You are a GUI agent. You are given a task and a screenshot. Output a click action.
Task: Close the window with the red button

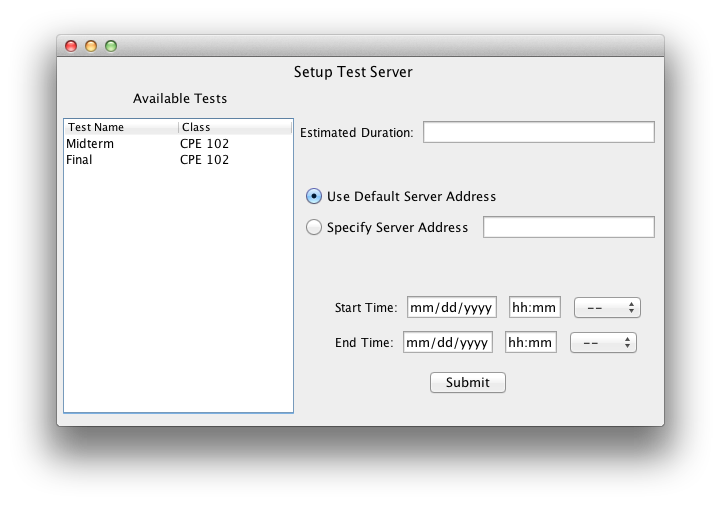pos(71,46)
